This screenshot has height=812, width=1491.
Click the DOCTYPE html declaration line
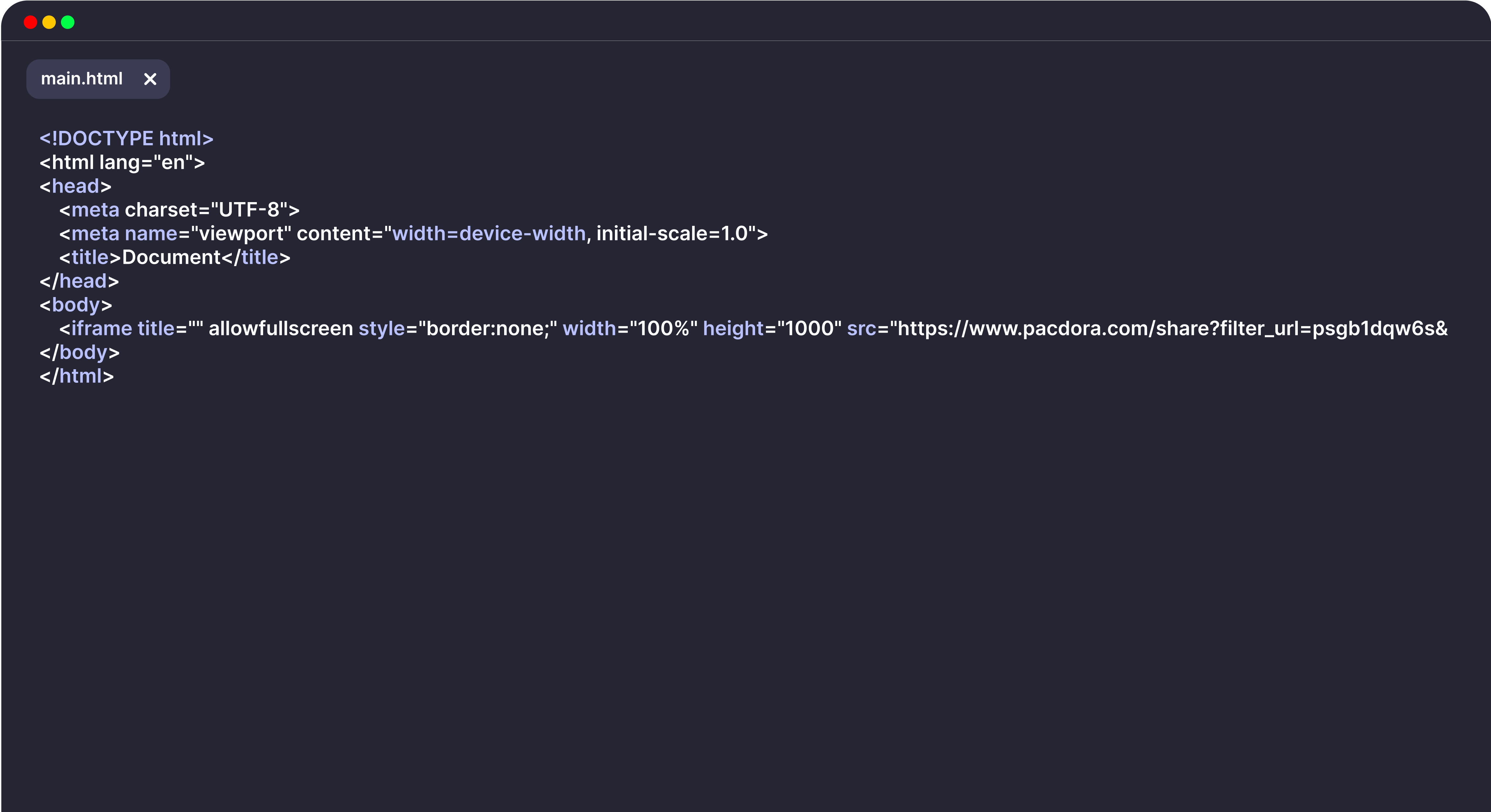pos(126,139)
